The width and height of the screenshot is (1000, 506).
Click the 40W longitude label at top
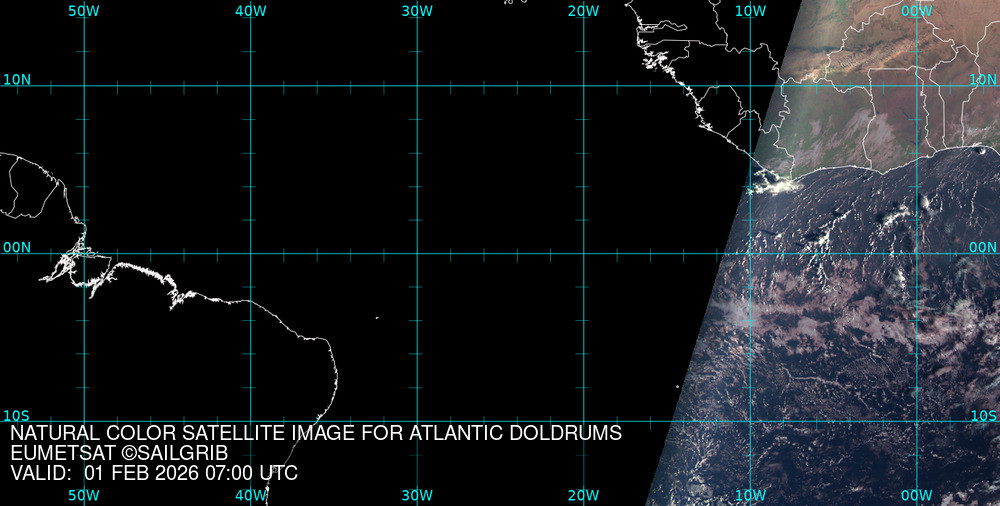250,11
